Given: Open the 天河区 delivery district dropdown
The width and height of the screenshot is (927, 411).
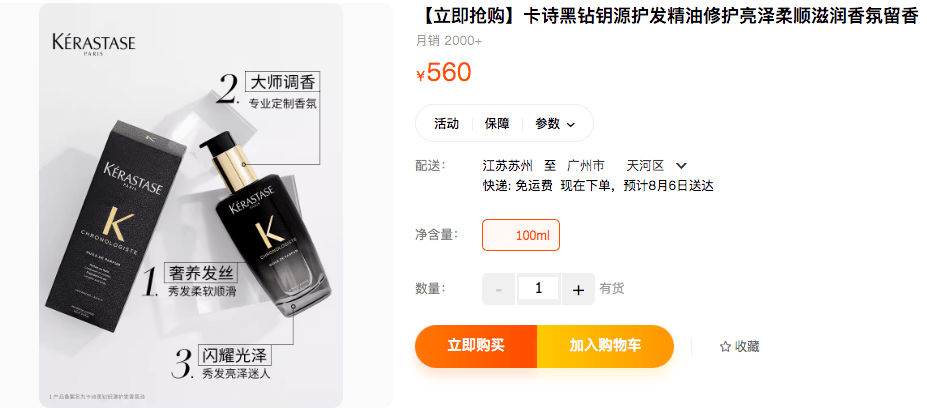Looking at the screenshot, I should point(656,166).
